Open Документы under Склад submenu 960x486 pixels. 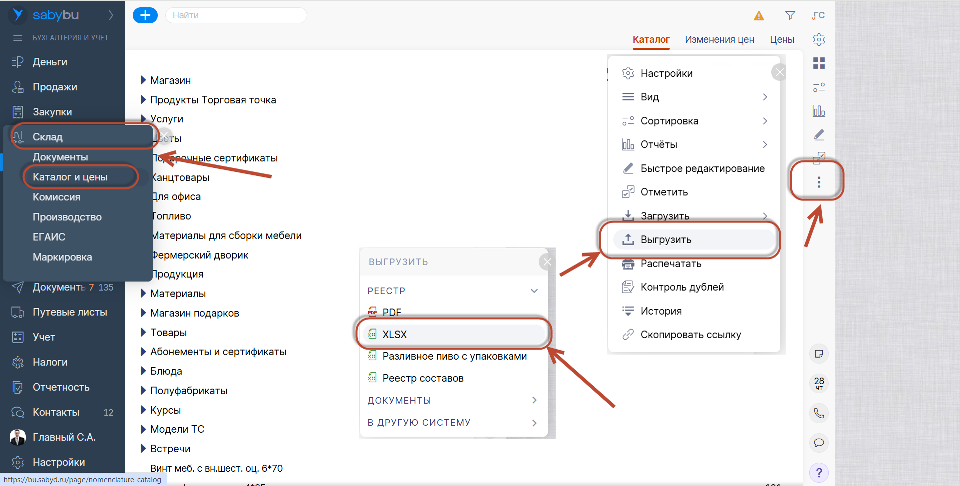60,157
